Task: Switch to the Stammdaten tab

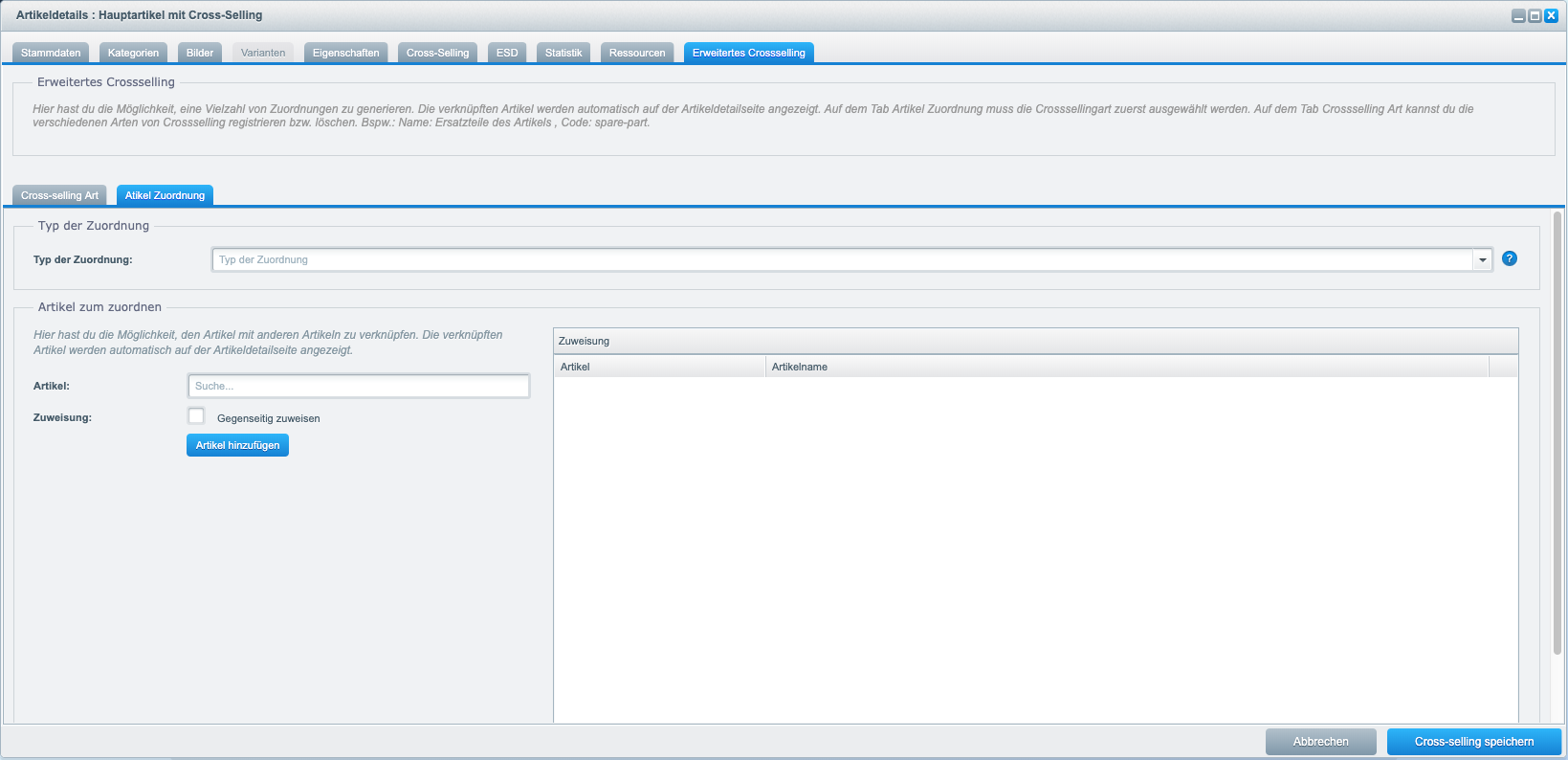Action: (51, 53)
